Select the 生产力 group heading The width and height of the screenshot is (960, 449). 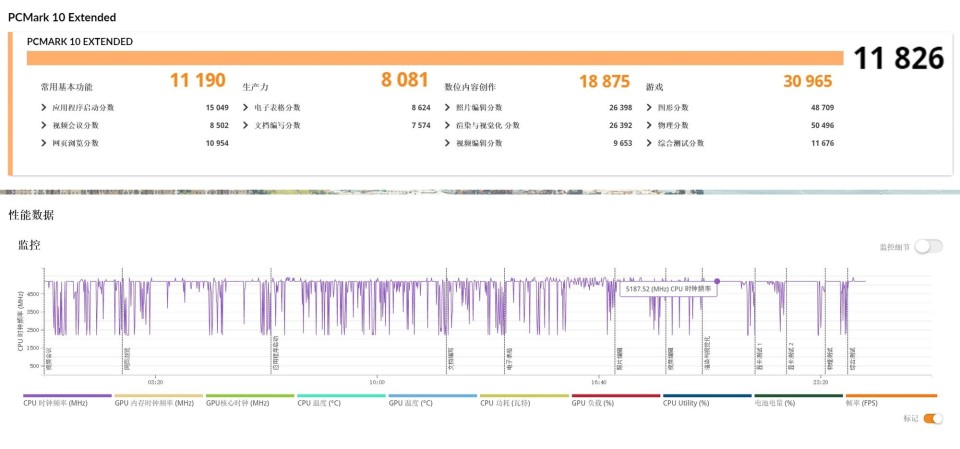(x=255, y=87)
